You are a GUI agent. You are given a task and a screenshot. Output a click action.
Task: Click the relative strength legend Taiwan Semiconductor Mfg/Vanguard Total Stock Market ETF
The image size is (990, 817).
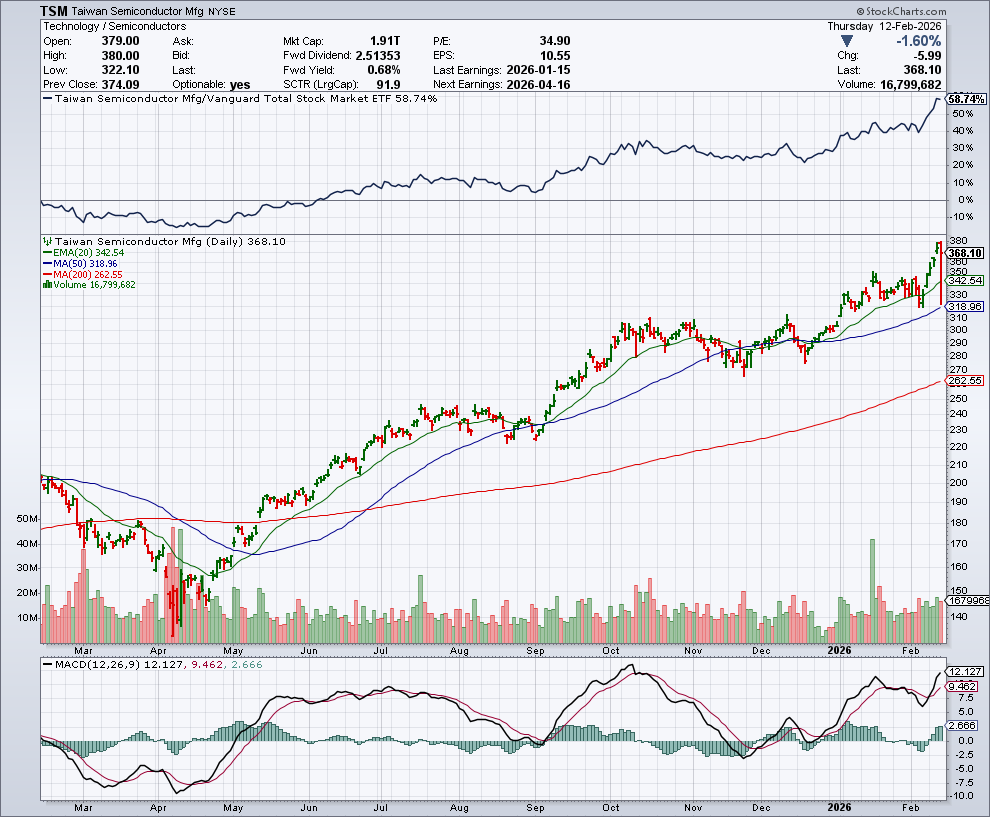(x=224, y=98)
